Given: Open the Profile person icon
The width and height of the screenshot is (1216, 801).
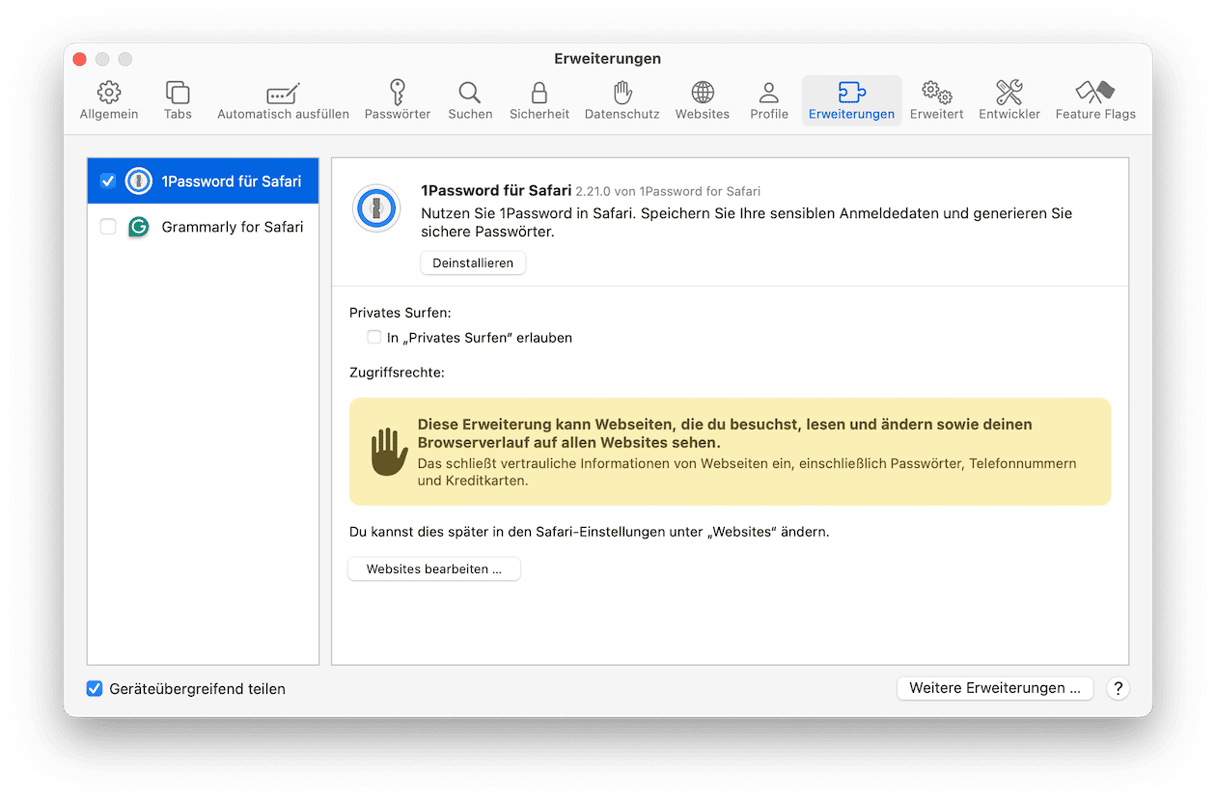Looking at the screenshot, I should tap(769, 94).
